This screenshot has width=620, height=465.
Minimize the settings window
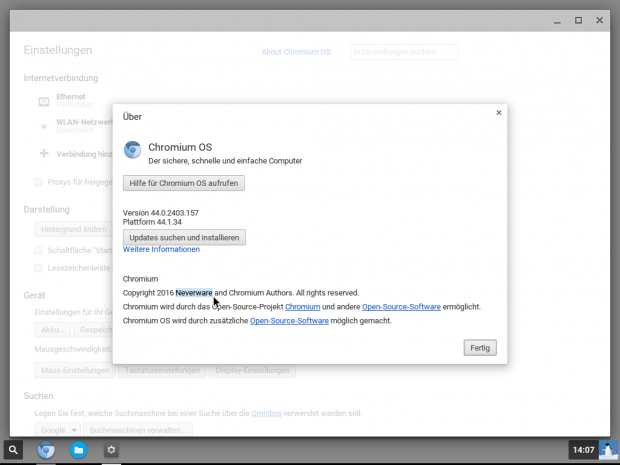557,21
